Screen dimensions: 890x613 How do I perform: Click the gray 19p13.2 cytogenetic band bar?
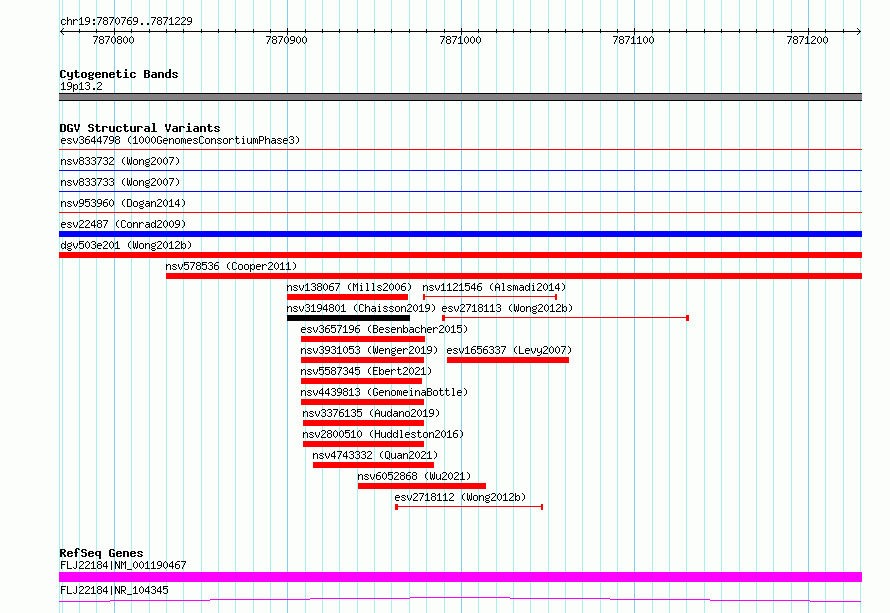coord(460,97)
